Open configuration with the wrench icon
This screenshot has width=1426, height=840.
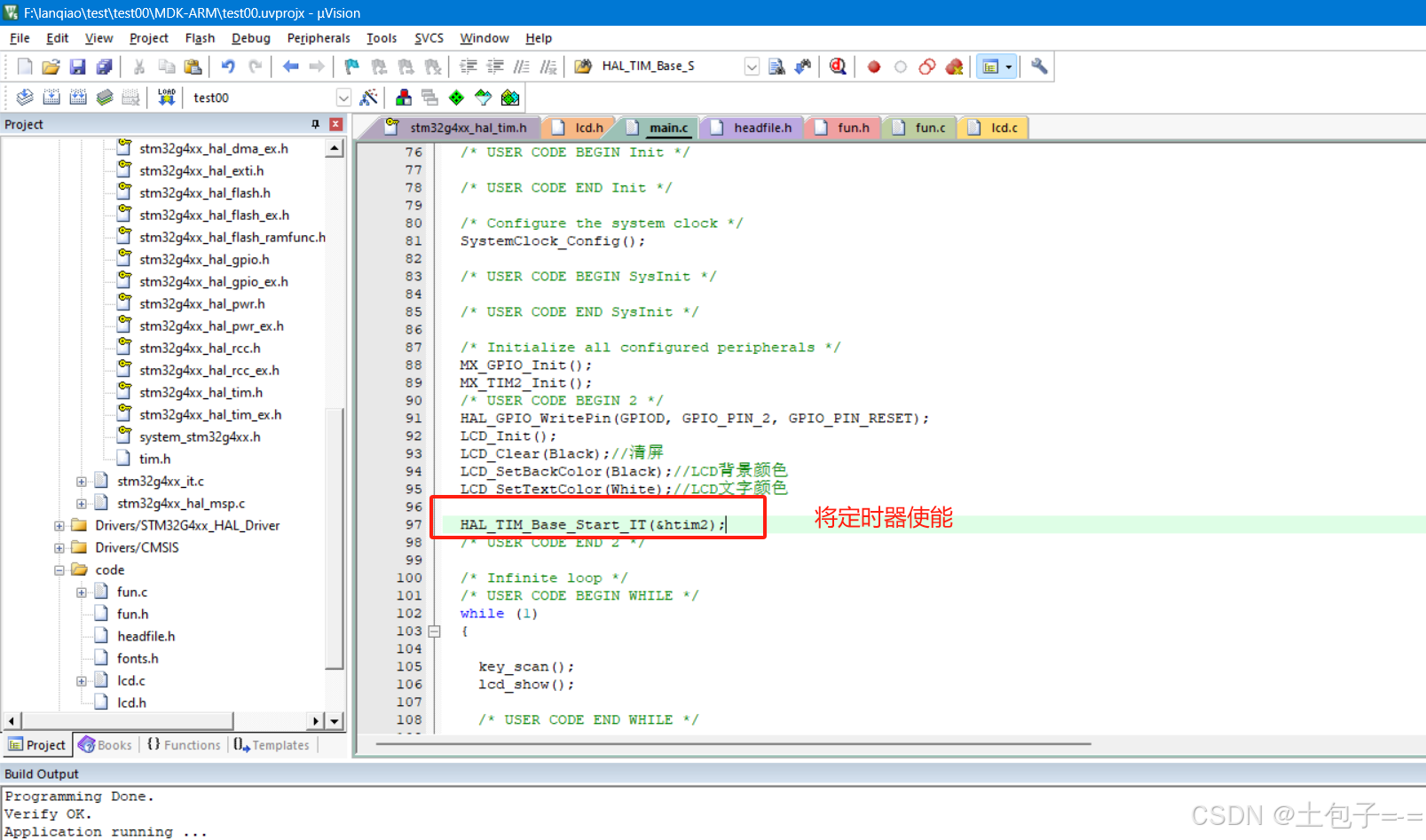point(1039,67)
